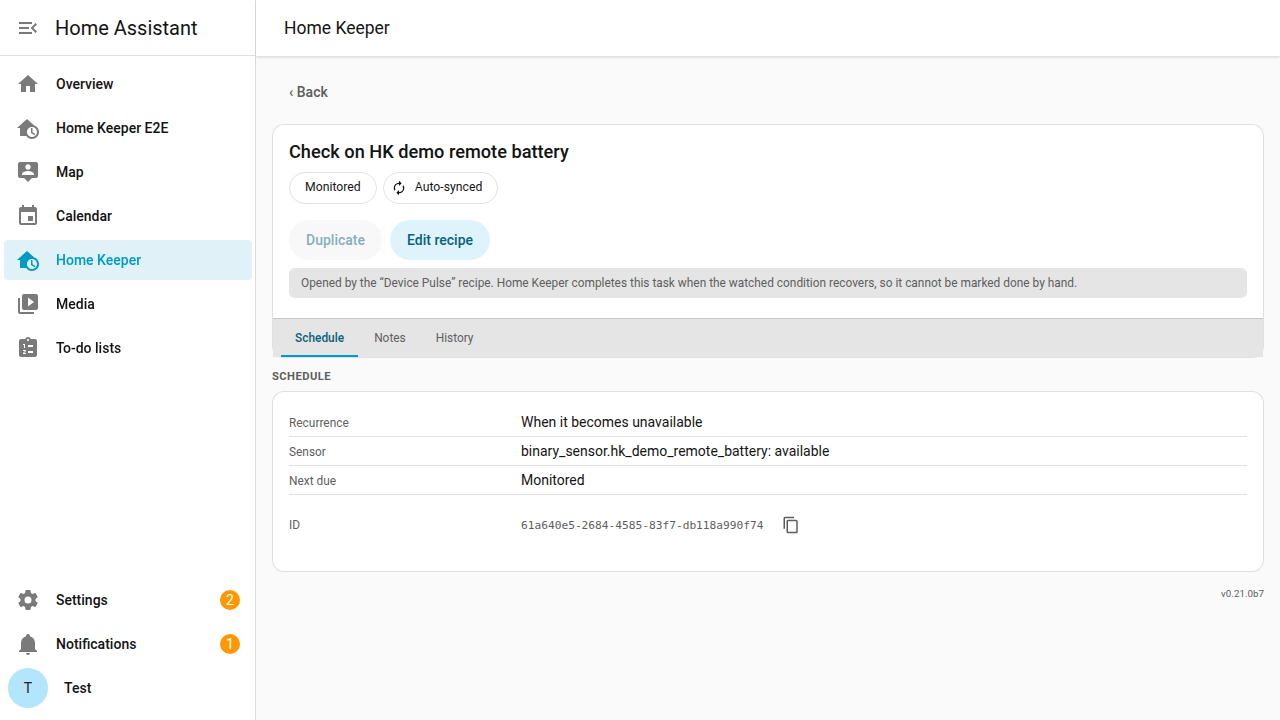Open the Notifications panel
Viewport: 1280px width, 720px height.
128,644
